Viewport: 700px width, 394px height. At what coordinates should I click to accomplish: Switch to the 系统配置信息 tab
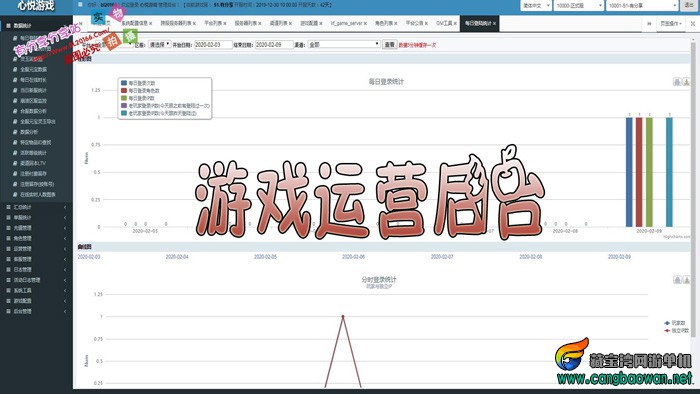[x=134, y=23]
